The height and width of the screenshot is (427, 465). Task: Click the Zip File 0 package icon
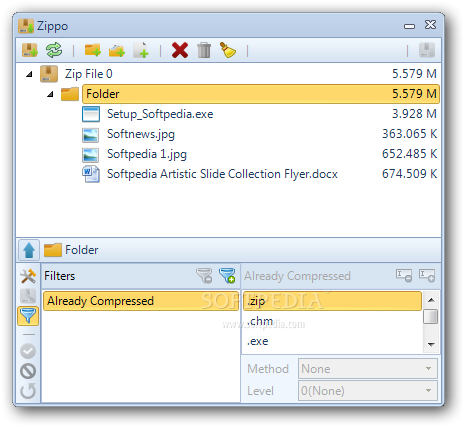click(49, 74)
